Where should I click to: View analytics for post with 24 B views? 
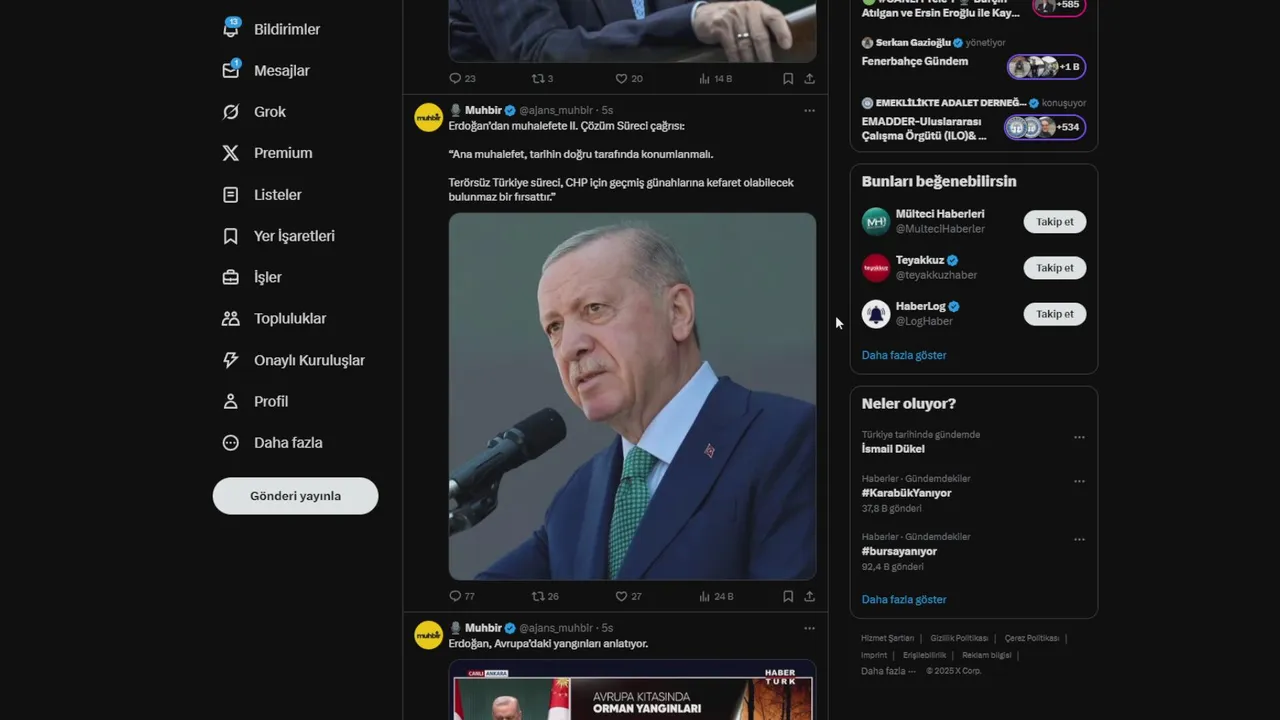click(716, 596)
